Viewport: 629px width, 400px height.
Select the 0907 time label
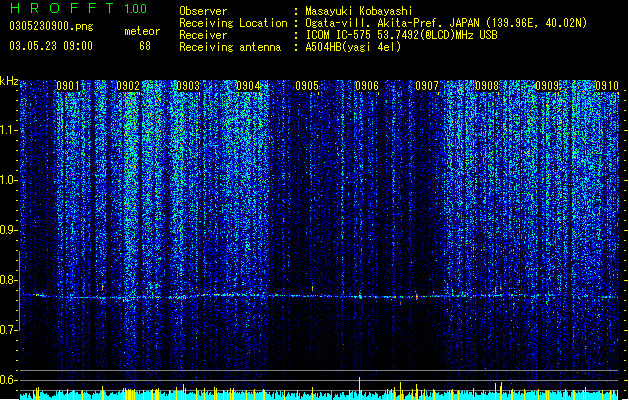click(x=427, y=86)
